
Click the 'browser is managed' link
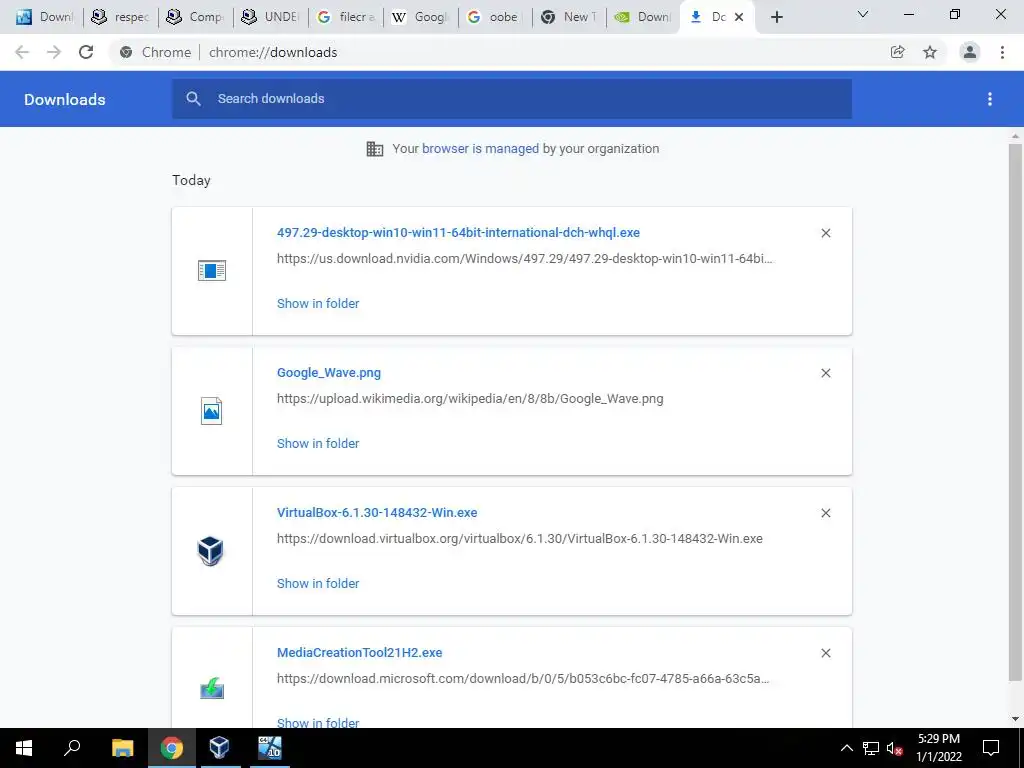pyautogui.click(x=481, y=148)
